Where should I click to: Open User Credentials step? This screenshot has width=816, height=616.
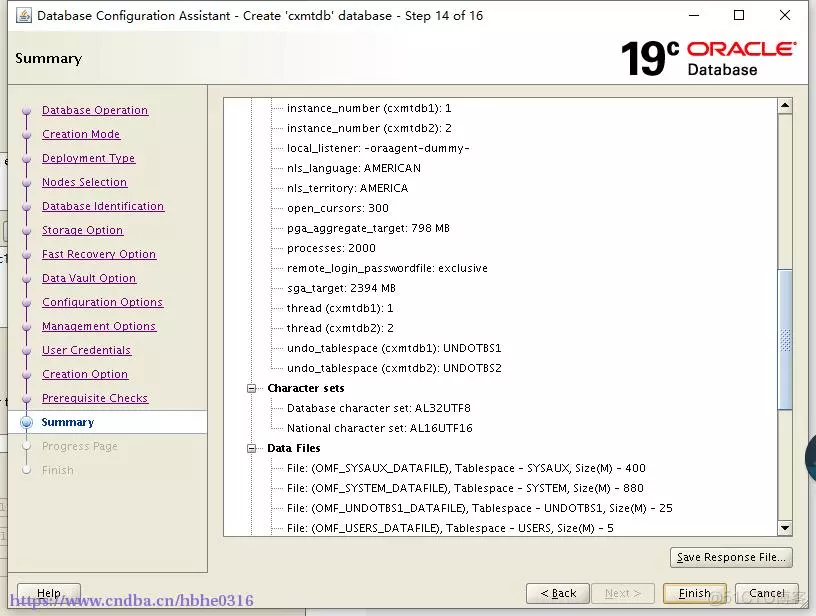click(86, 350)
